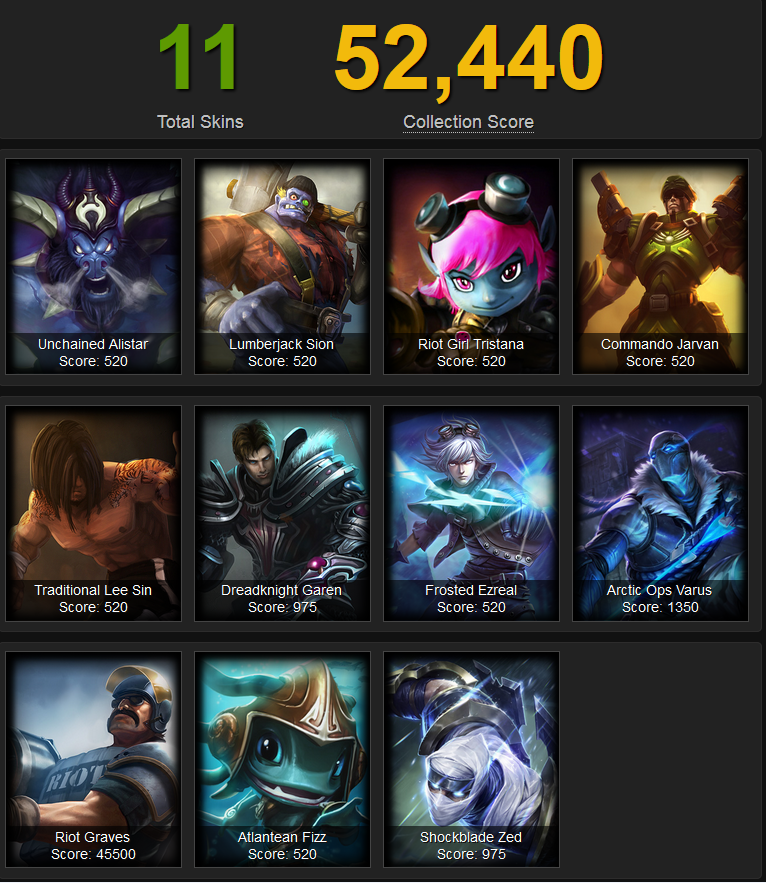Click the Dreadknight Garen Score 975 caption
Image resolution: width=766 pixels, height=883 pixels.
point(282,599)
